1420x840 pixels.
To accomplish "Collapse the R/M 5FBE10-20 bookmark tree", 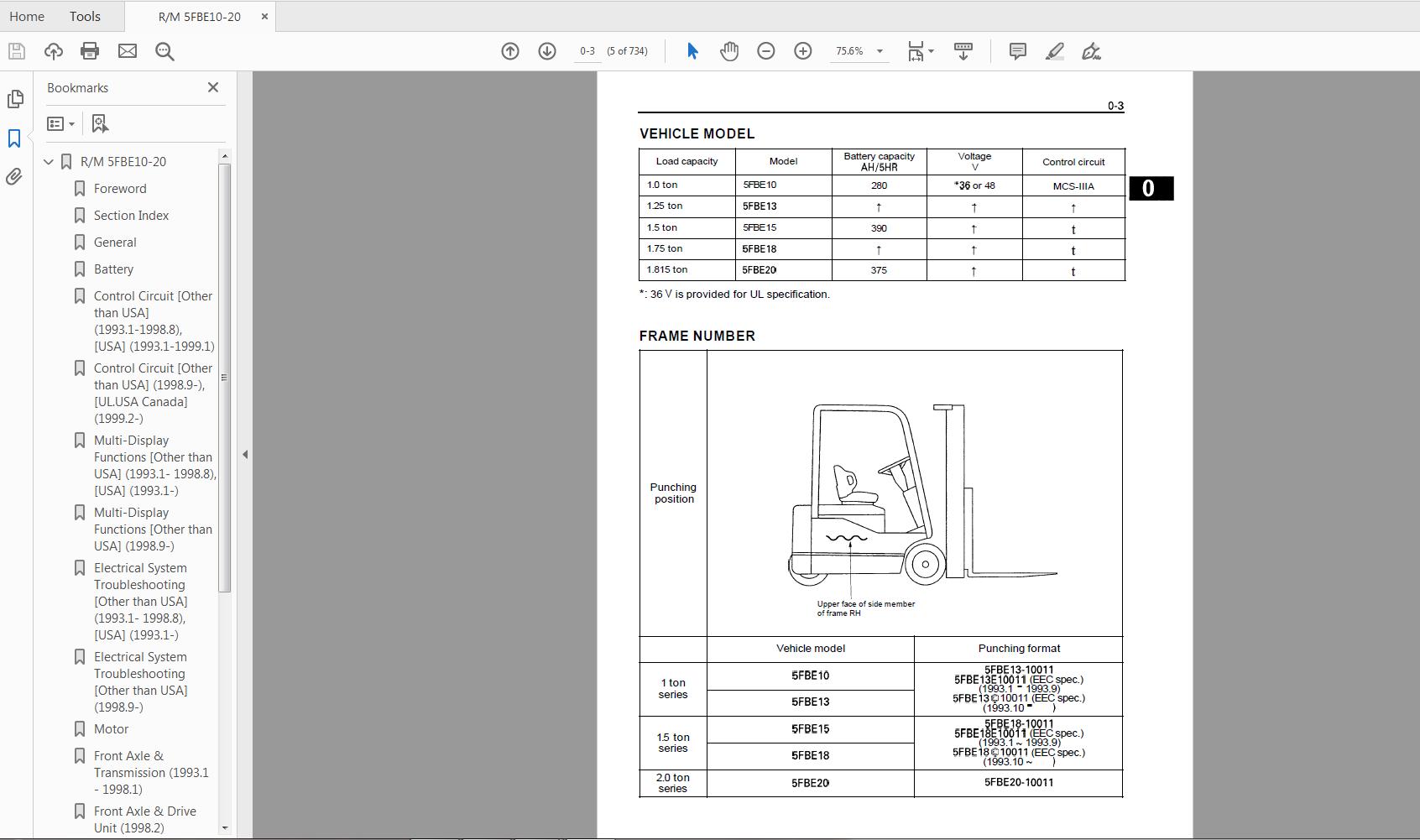I will coord(48,161).
